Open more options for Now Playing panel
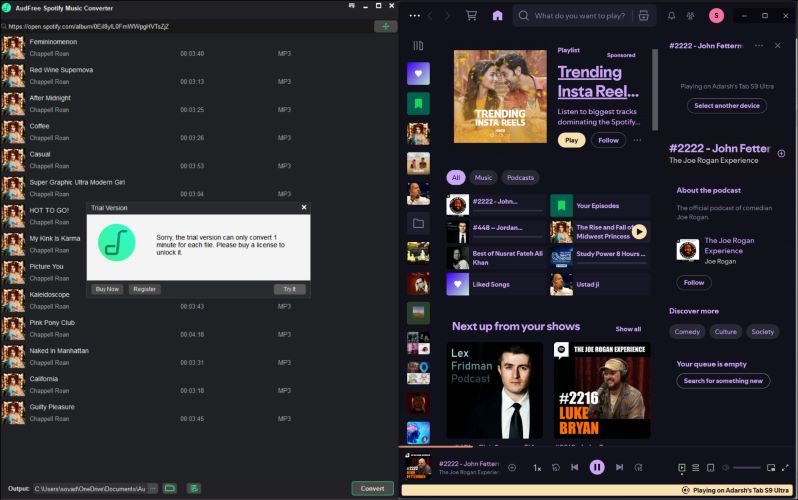This screenshot has width=798, height=500. pyautogui.click(x=759, y=46)
